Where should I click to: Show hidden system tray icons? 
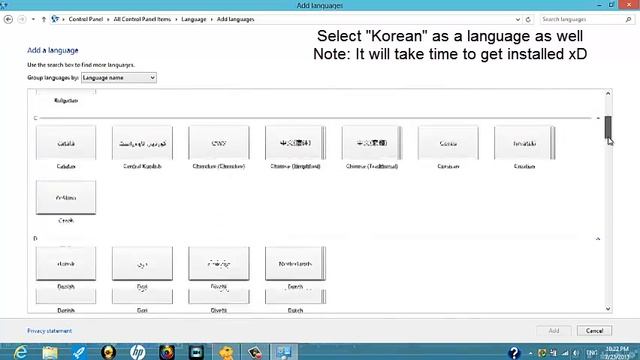[530, 353]
